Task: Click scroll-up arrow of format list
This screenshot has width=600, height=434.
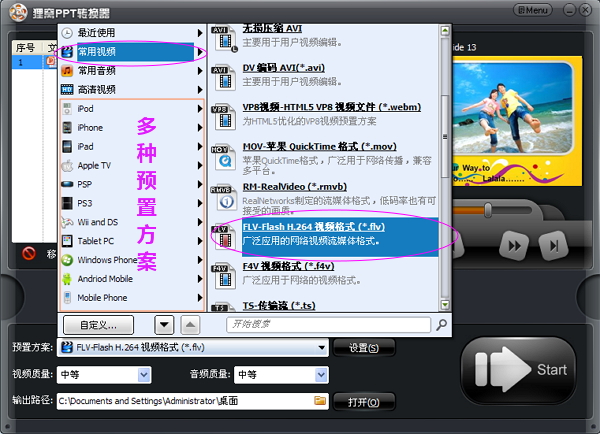Action: [445, 31]
